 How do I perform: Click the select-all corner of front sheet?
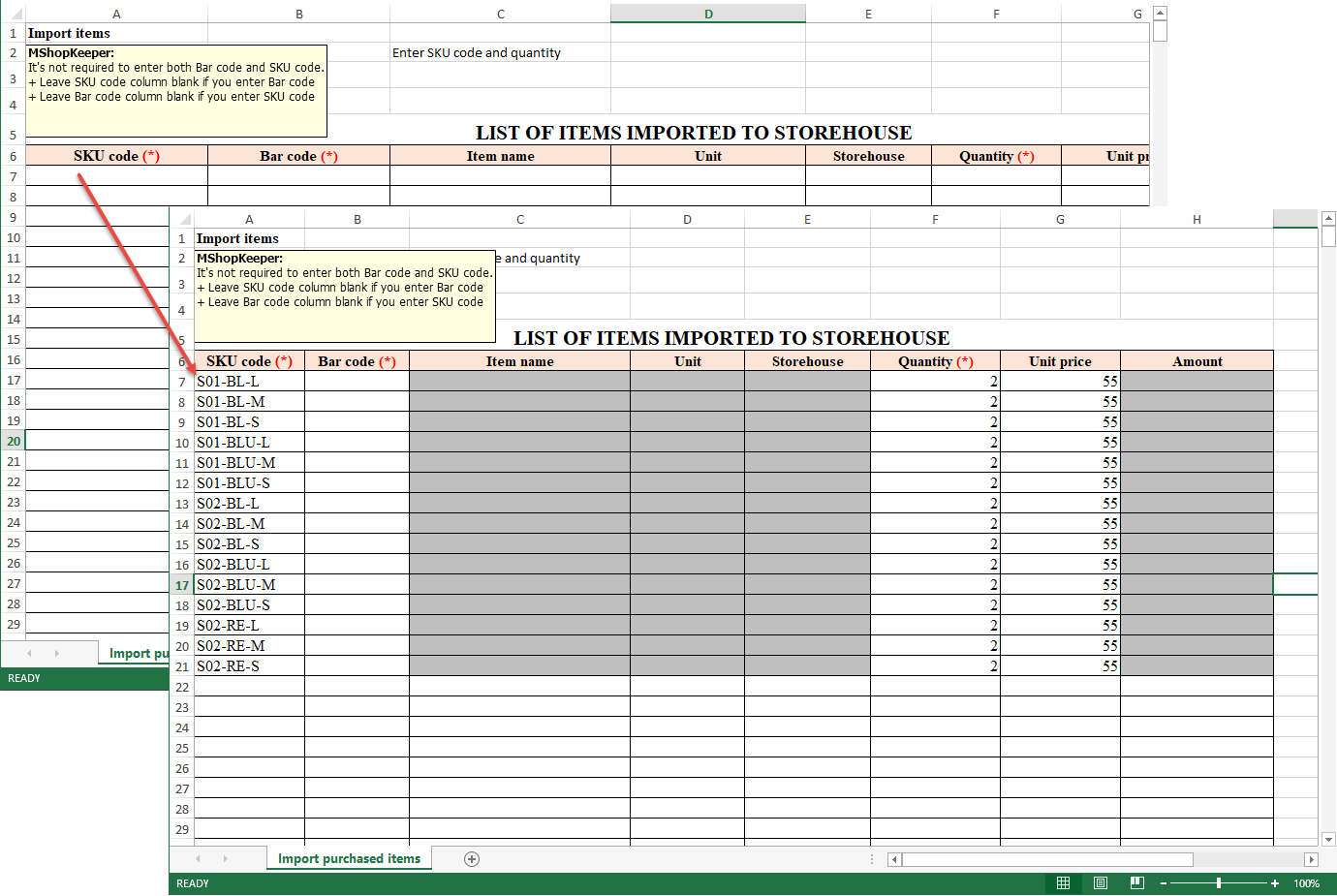(183, 220)
